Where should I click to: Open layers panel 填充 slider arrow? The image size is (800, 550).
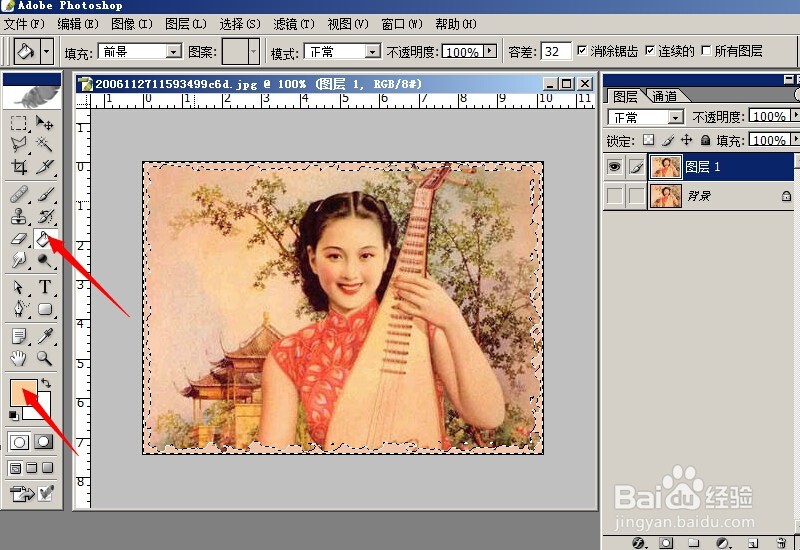pos(794,139)
